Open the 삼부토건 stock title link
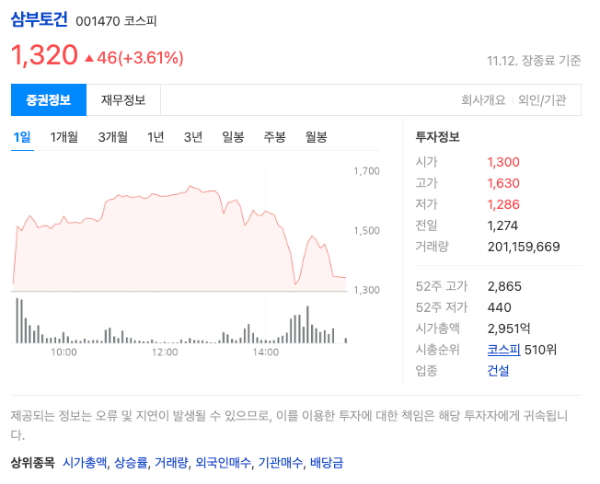 pos(39,20)
